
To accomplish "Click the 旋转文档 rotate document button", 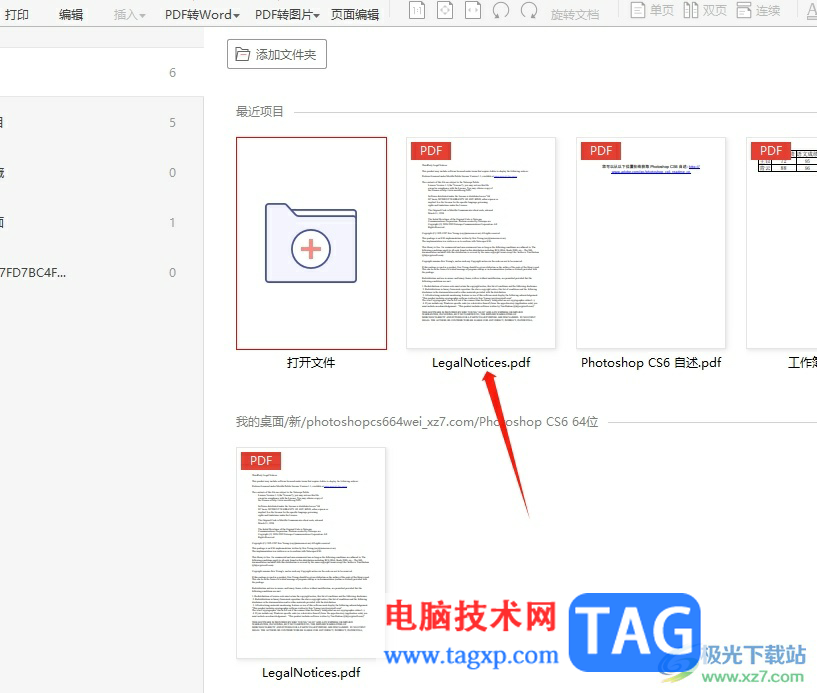I will (x=575, y=15).
